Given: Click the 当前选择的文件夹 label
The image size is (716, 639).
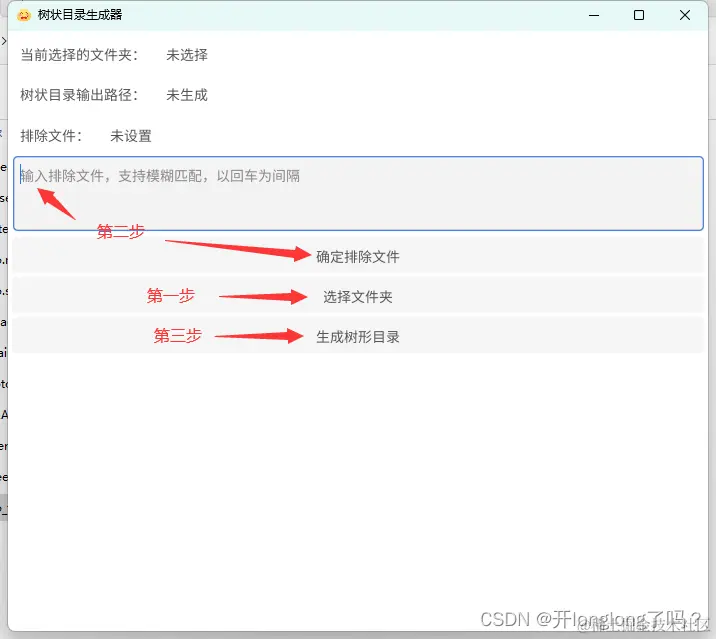Looking at the screenshot, I should [79, 55].
